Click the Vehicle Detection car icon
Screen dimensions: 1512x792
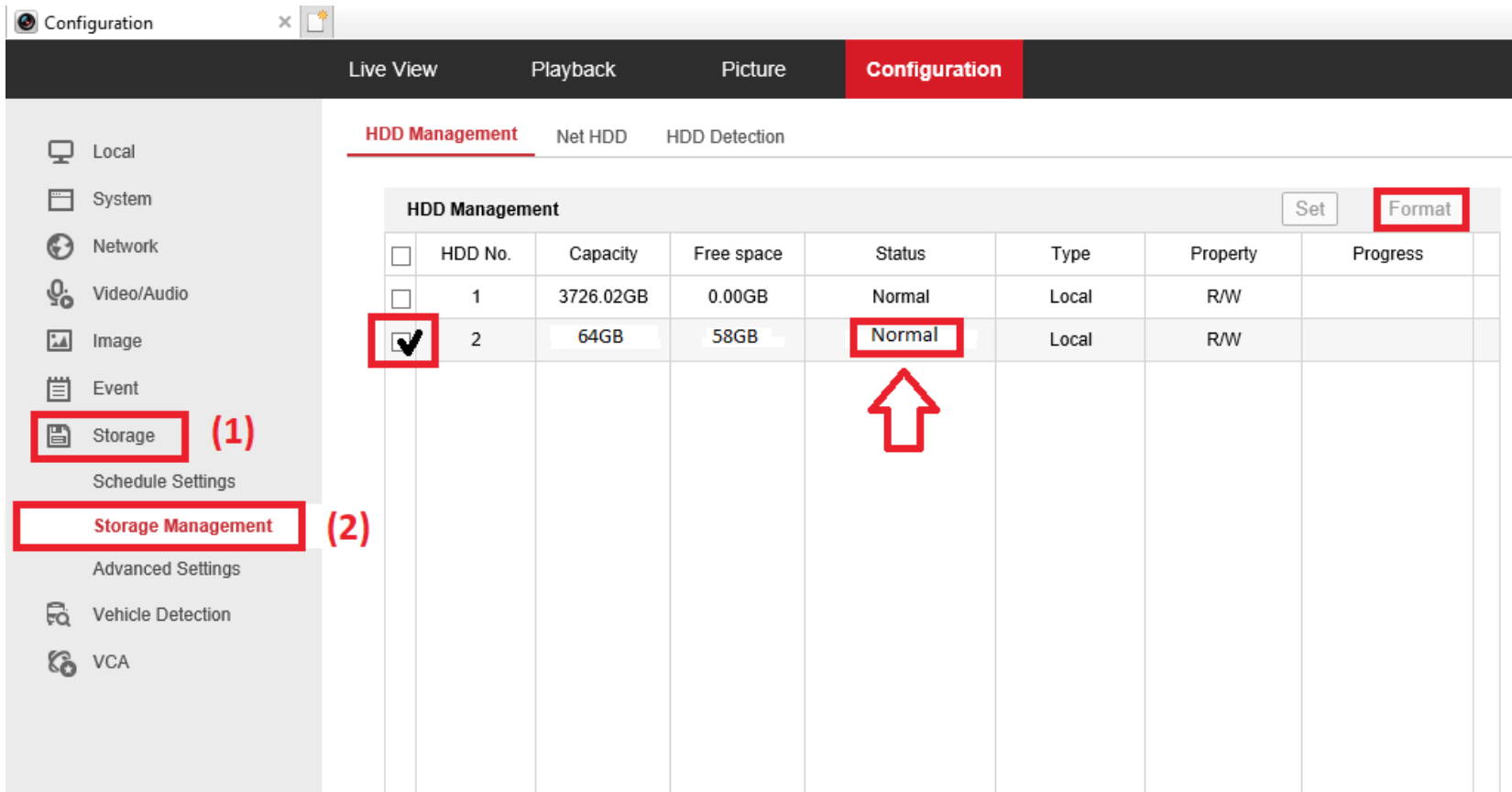coord(60,615)
